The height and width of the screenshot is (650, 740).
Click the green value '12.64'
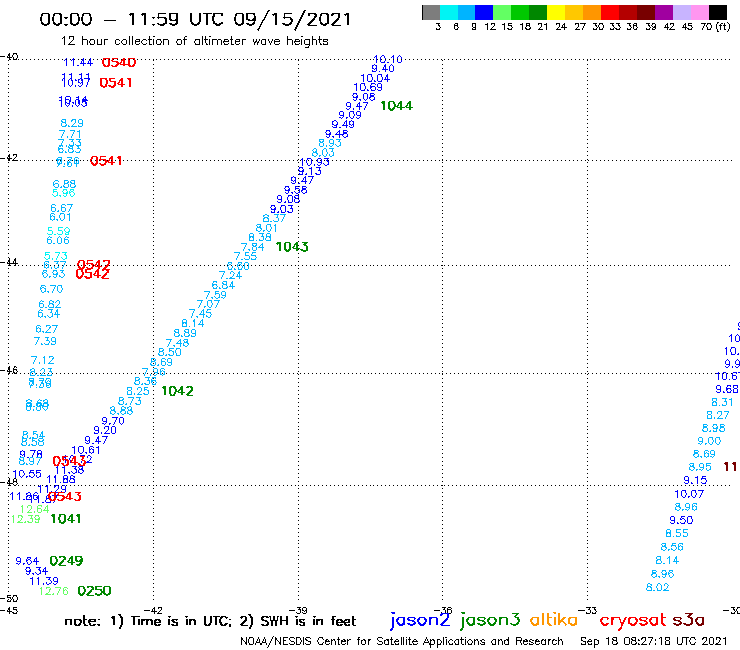coord(34,509)
